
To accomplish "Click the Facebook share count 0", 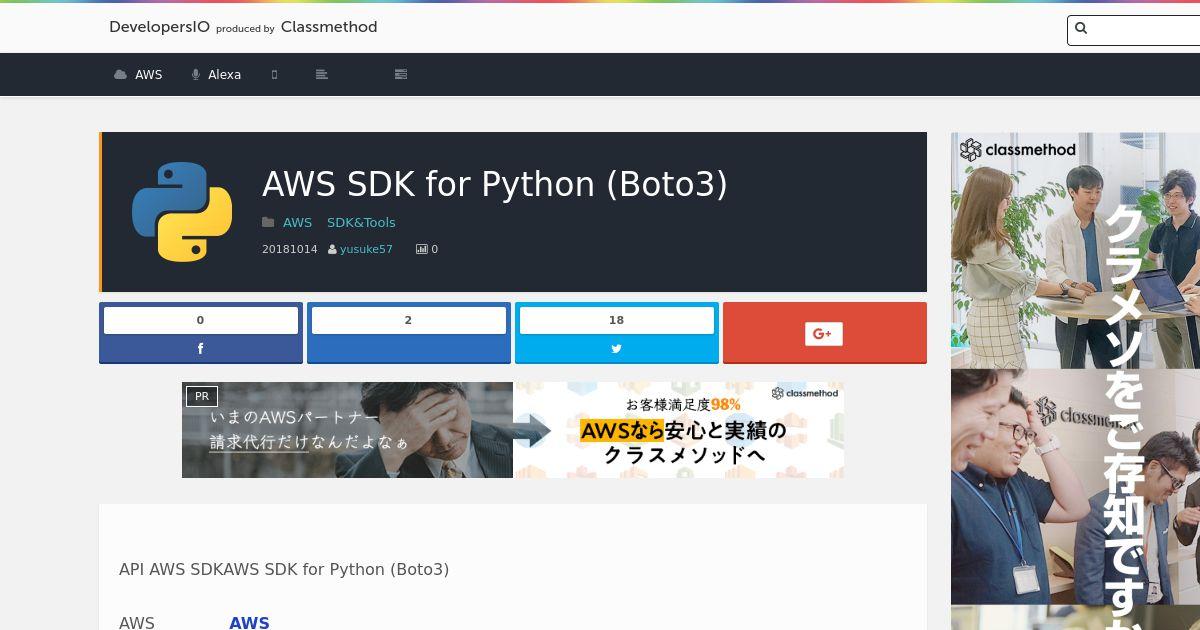I will pyautogui.click(x=201, y=320).
